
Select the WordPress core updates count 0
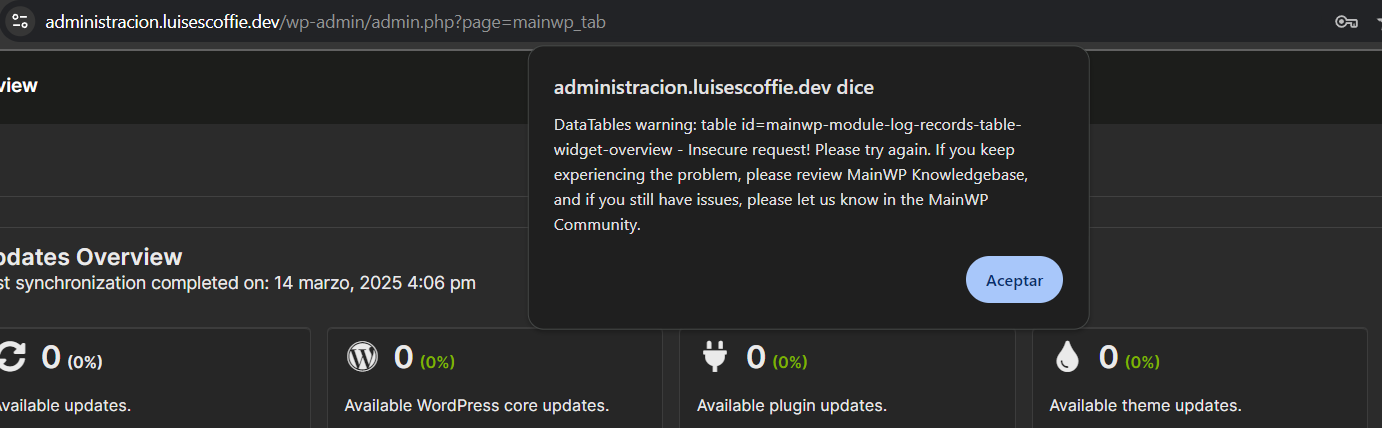coord(404,357)
